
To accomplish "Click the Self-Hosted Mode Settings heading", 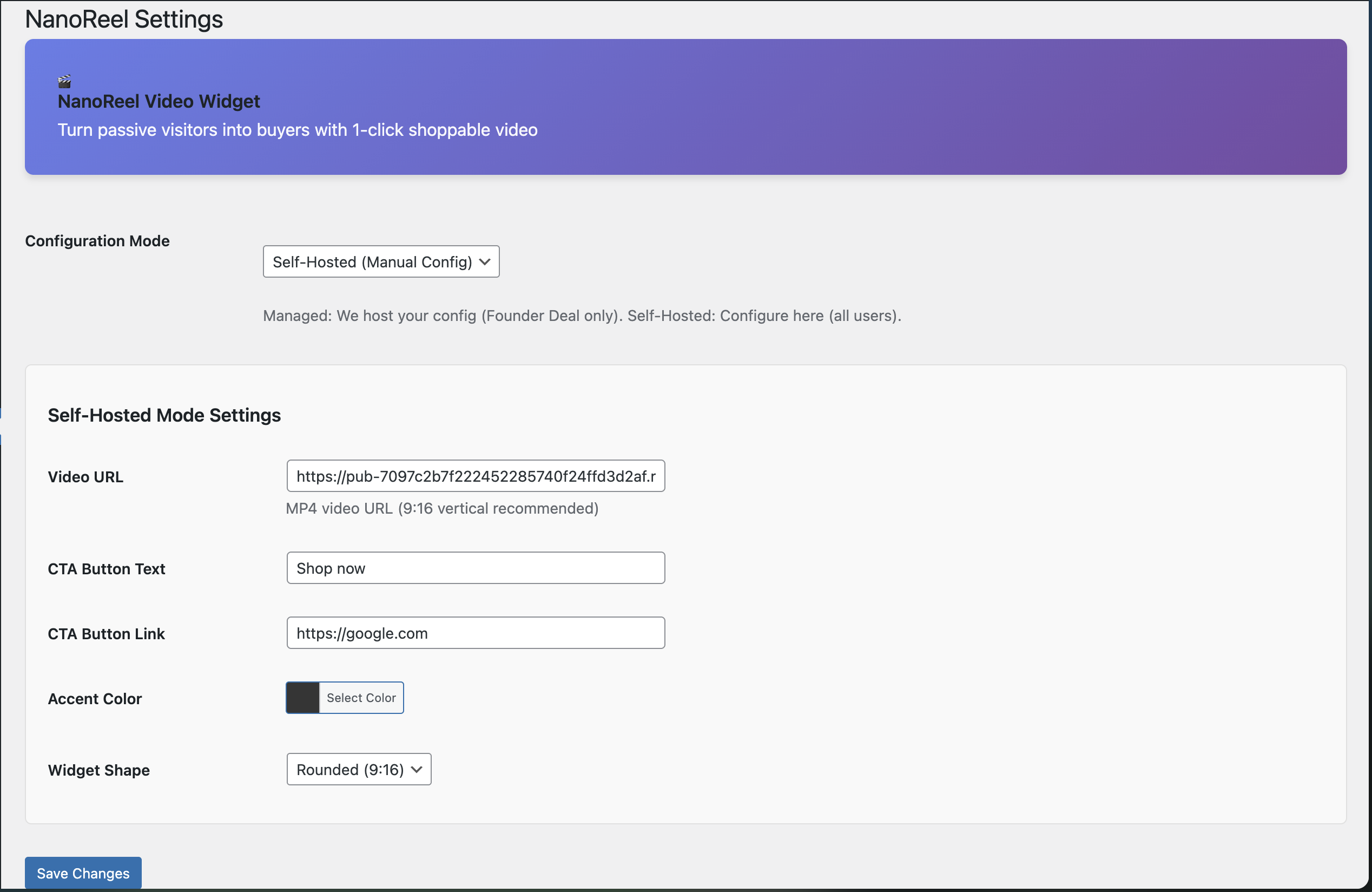I will click(x=164, y=415).
